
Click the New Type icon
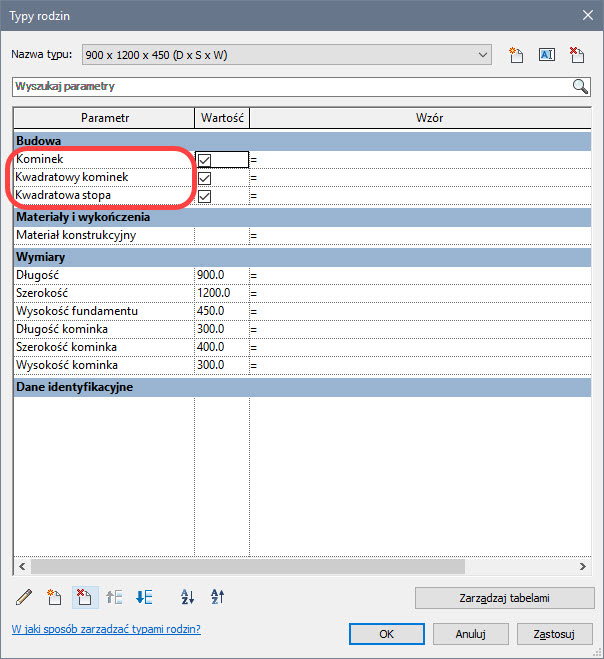(517, 55)
